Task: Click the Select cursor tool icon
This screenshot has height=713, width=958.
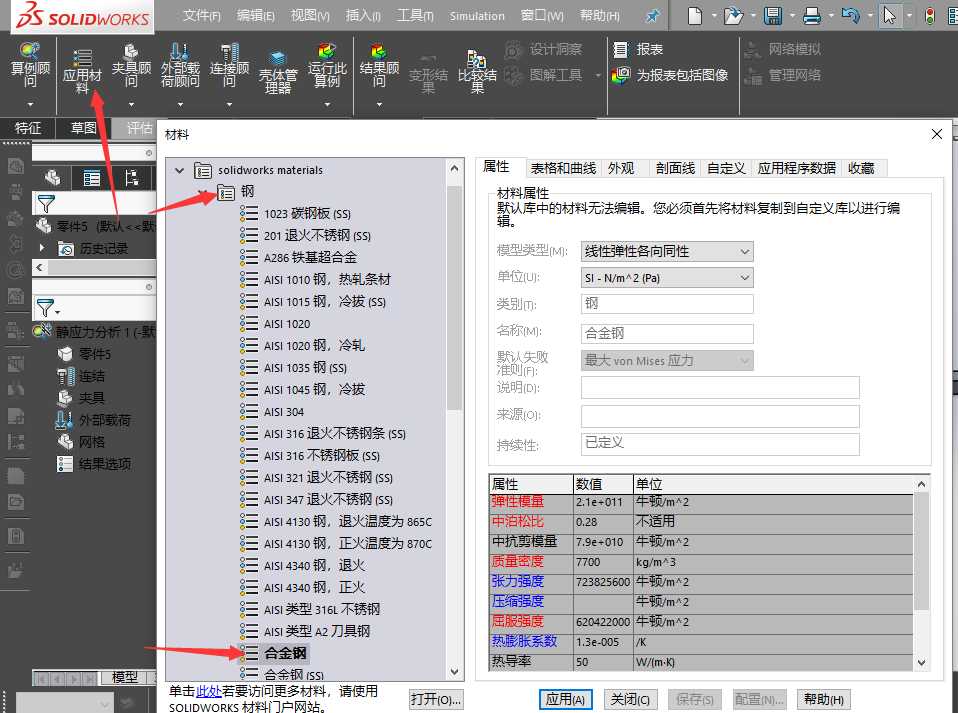Action: pyautogui.click(x=889, y=15)
